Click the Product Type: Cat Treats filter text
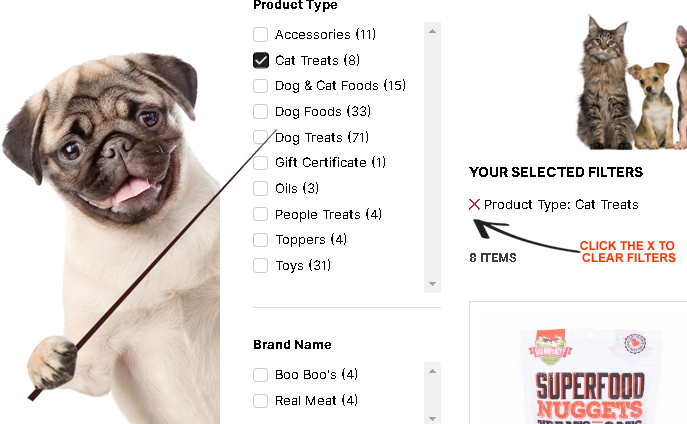 [561, 205]
